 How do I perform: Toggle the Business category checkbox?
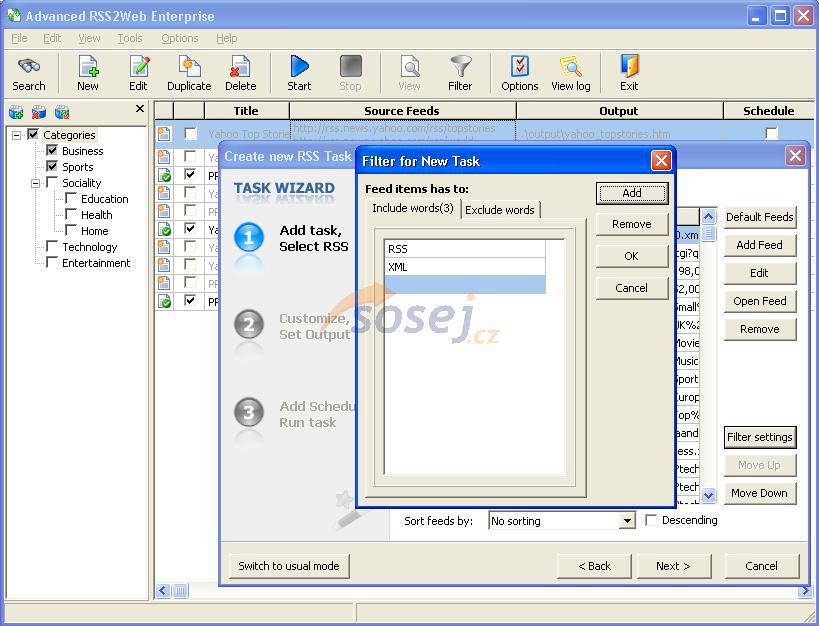click(52, 151)
